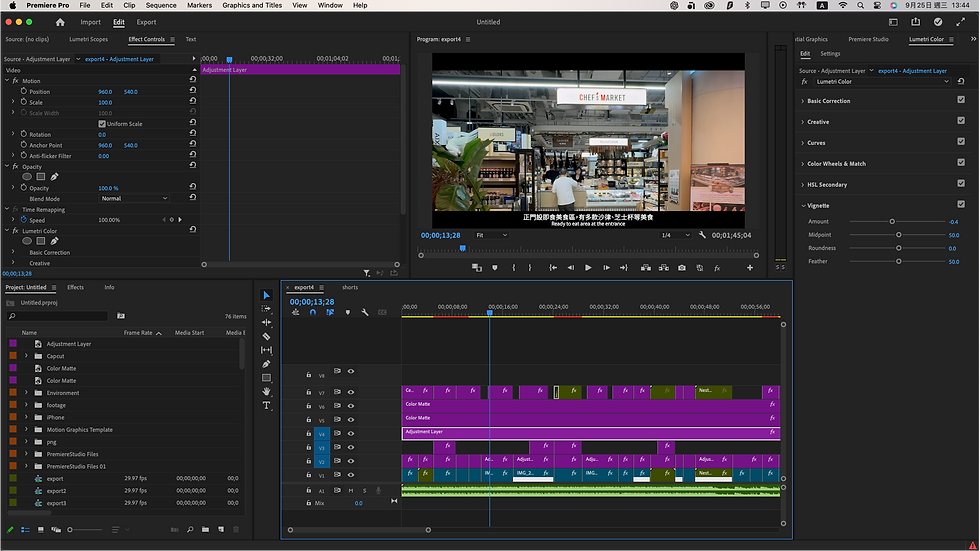Select the Pen tool in toolbar
Image resolution: width=980 pixels, height=551 pixels.
click(266, 364)
